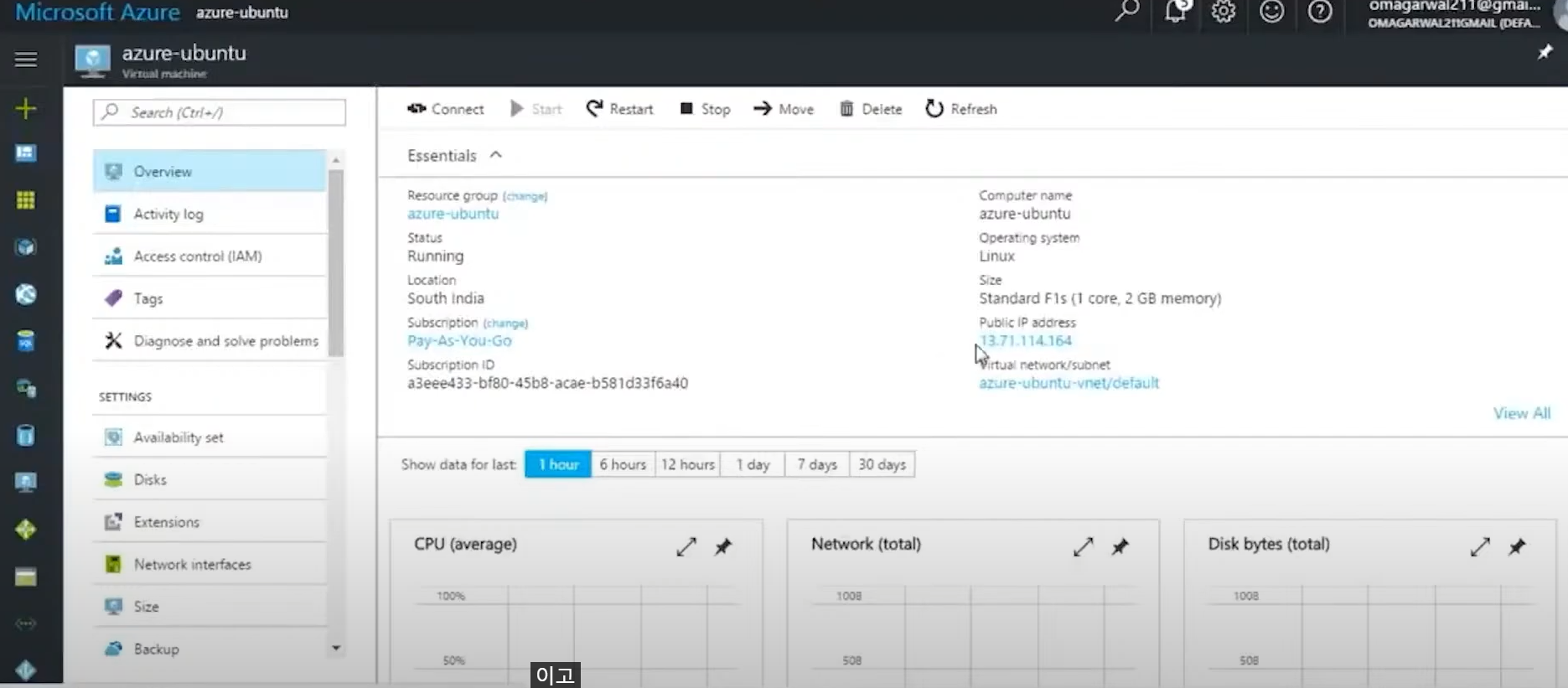
Task: Click public IP address 13.71.114.164
Action: [x=1026, y=340]
